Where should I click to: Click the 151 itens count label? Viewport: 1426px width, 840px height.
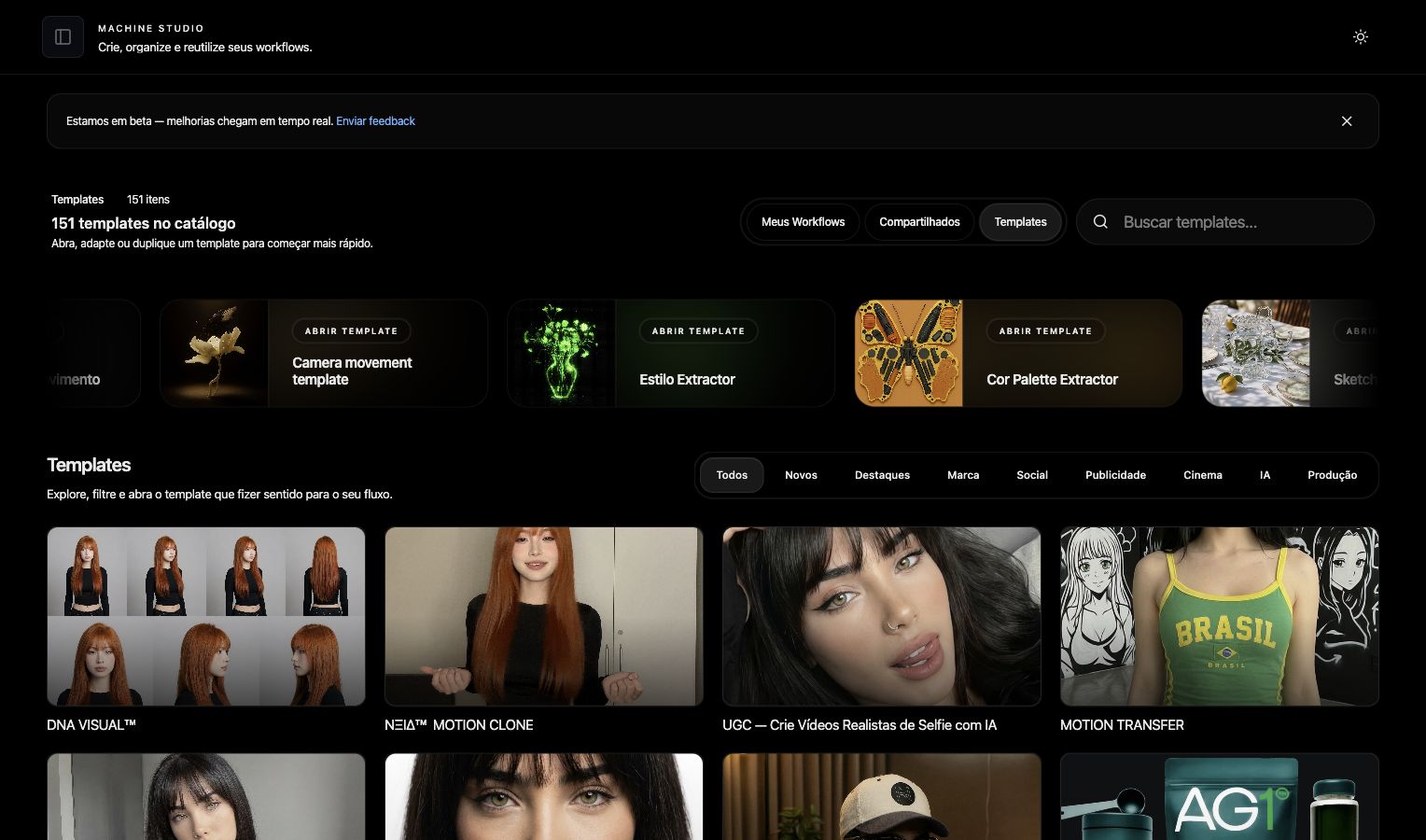pos(148,200)
